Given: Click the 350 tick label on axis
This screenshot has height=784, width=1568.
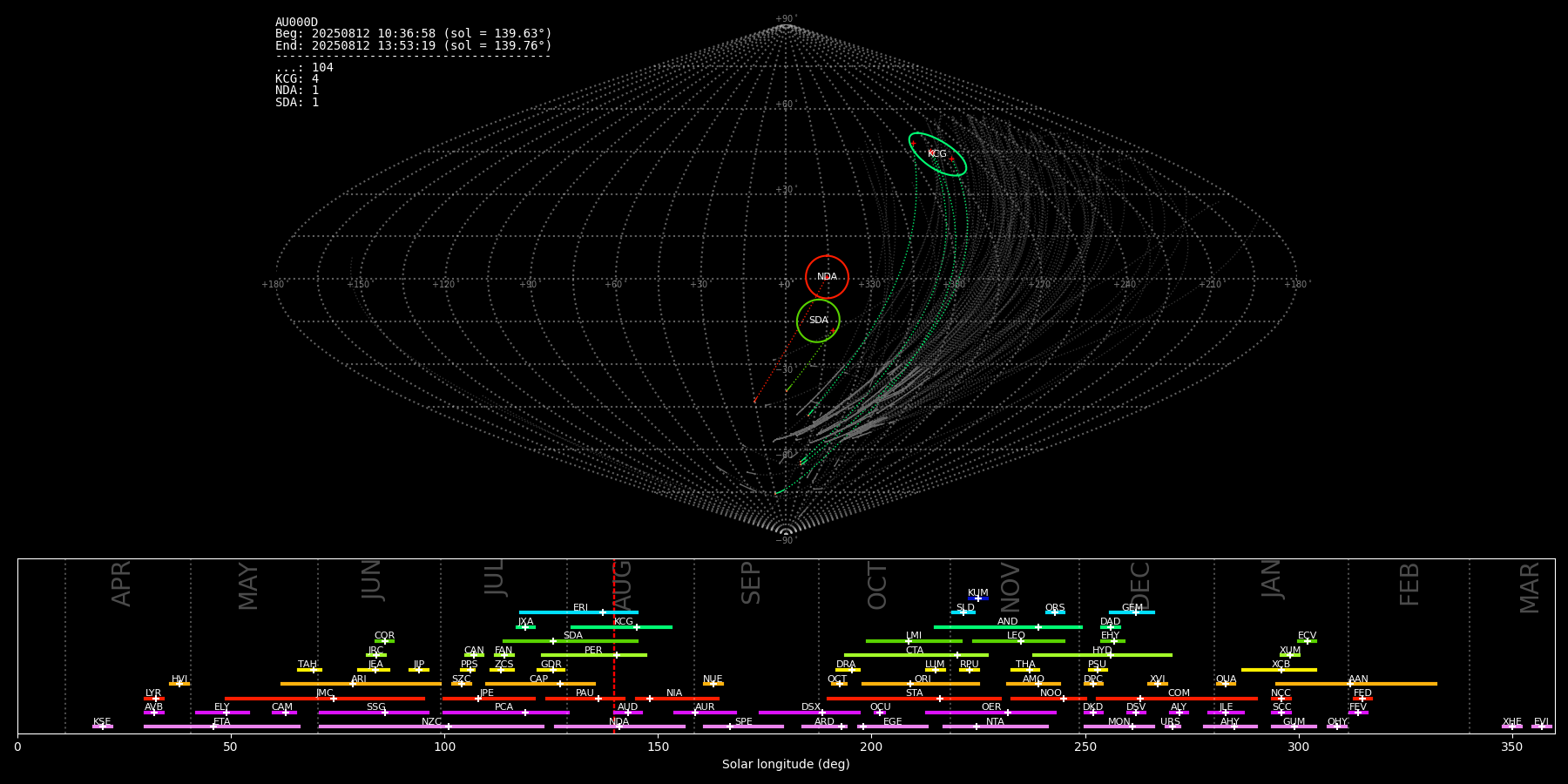Looking at the screenshot, I should (x=1511, y=747).
